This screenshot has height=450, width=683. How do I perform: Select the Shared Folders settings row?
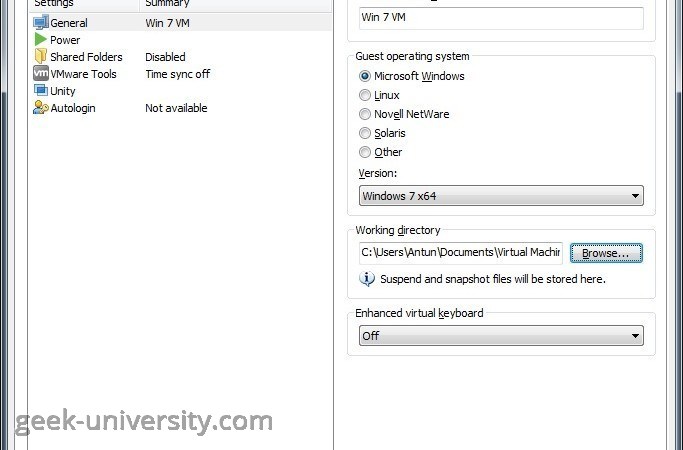[x=180, y=57]
